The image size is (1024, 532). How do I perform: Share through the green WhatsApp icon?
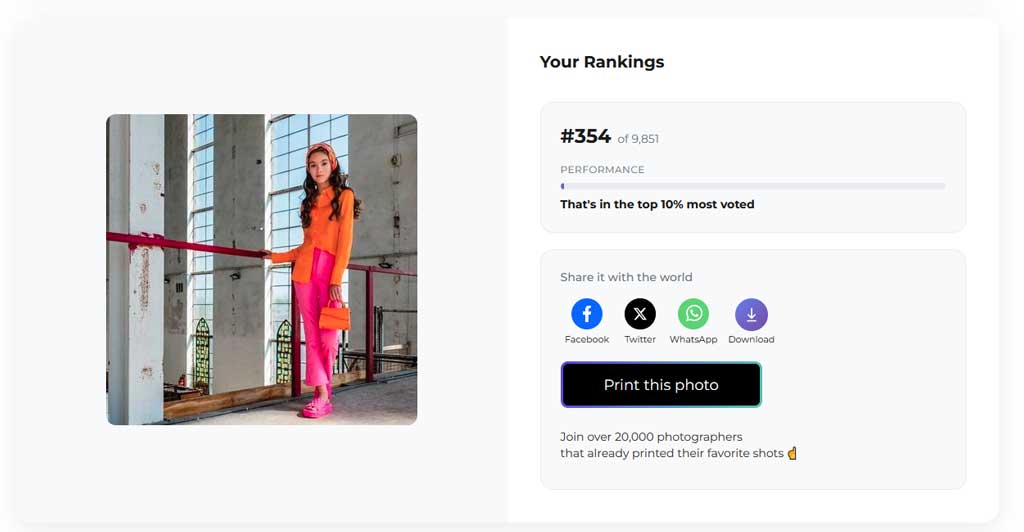pyautogui.click(x=694, y=314)
